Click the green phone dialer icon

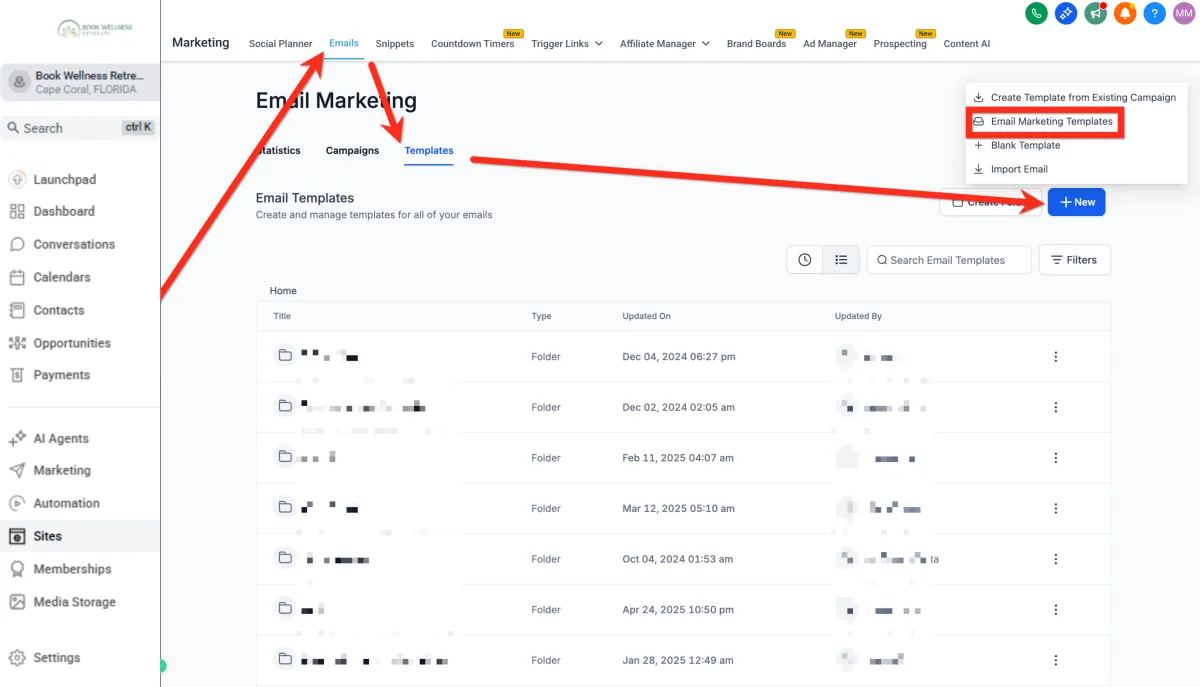(x=1036, y=14)
